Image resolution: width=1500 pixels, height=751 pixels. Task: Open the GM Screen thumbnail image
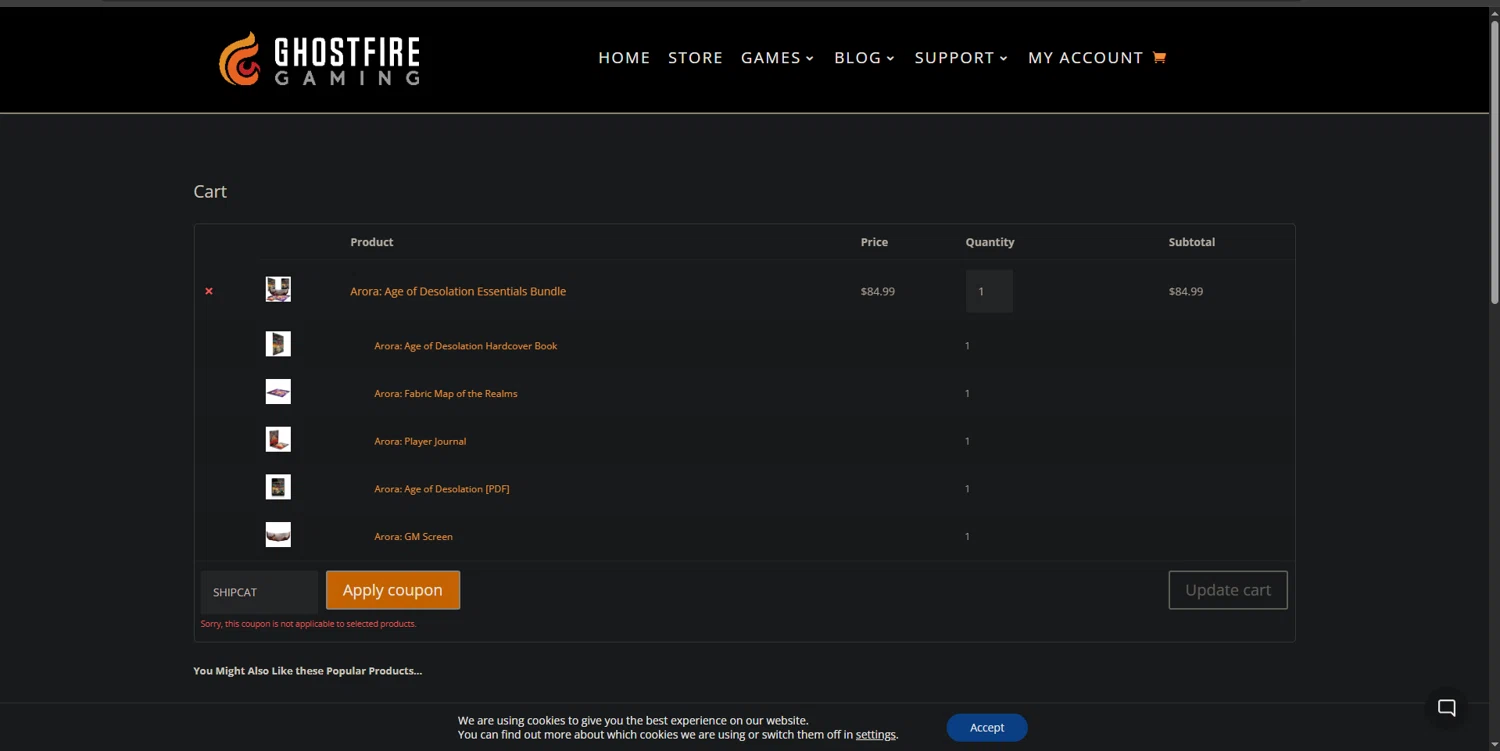click(x=278, y=535)
